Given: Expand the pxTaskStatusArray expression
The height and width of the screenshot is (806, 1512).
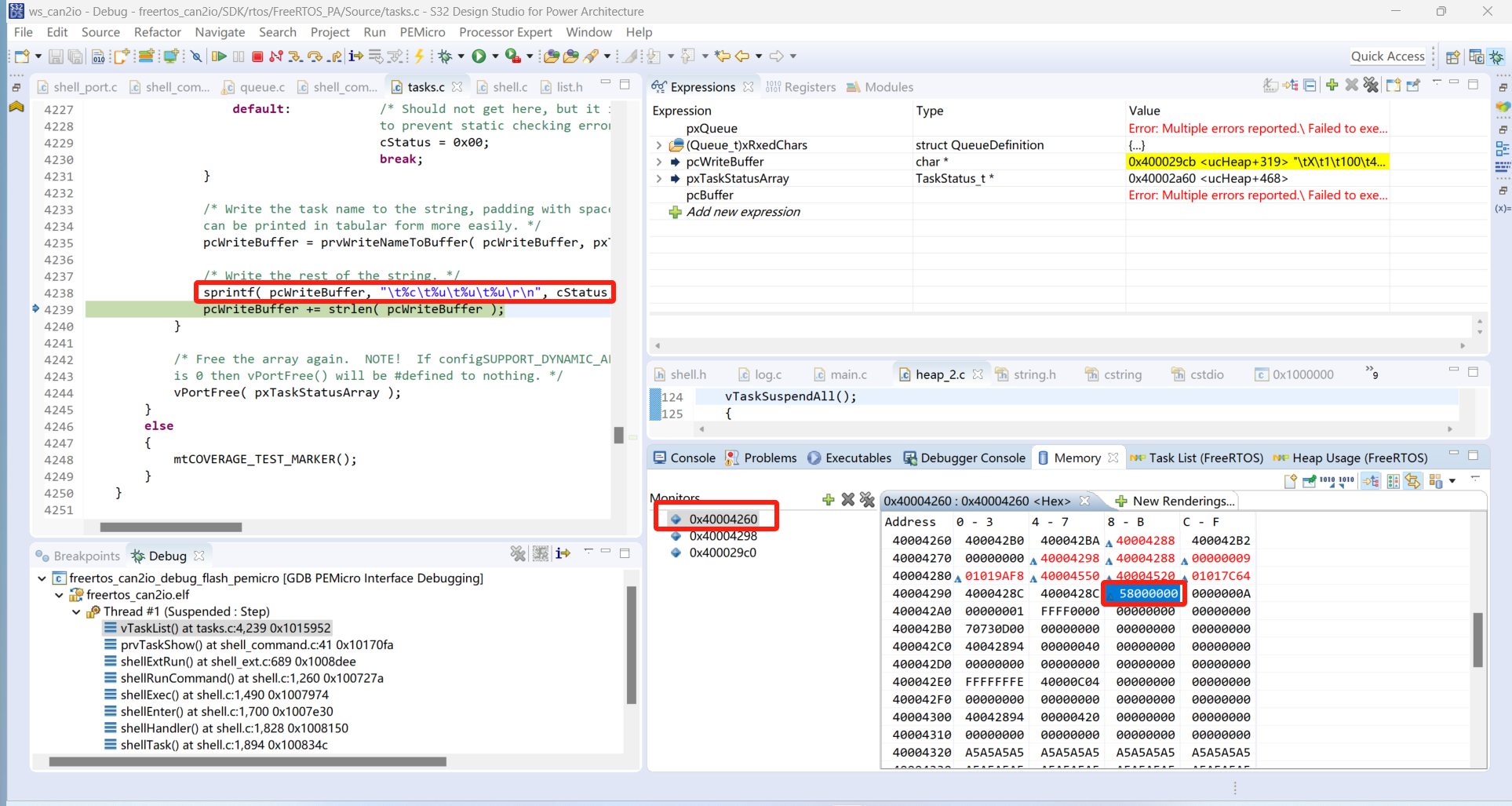Looking at the screenshot, I should coord(658,178).
